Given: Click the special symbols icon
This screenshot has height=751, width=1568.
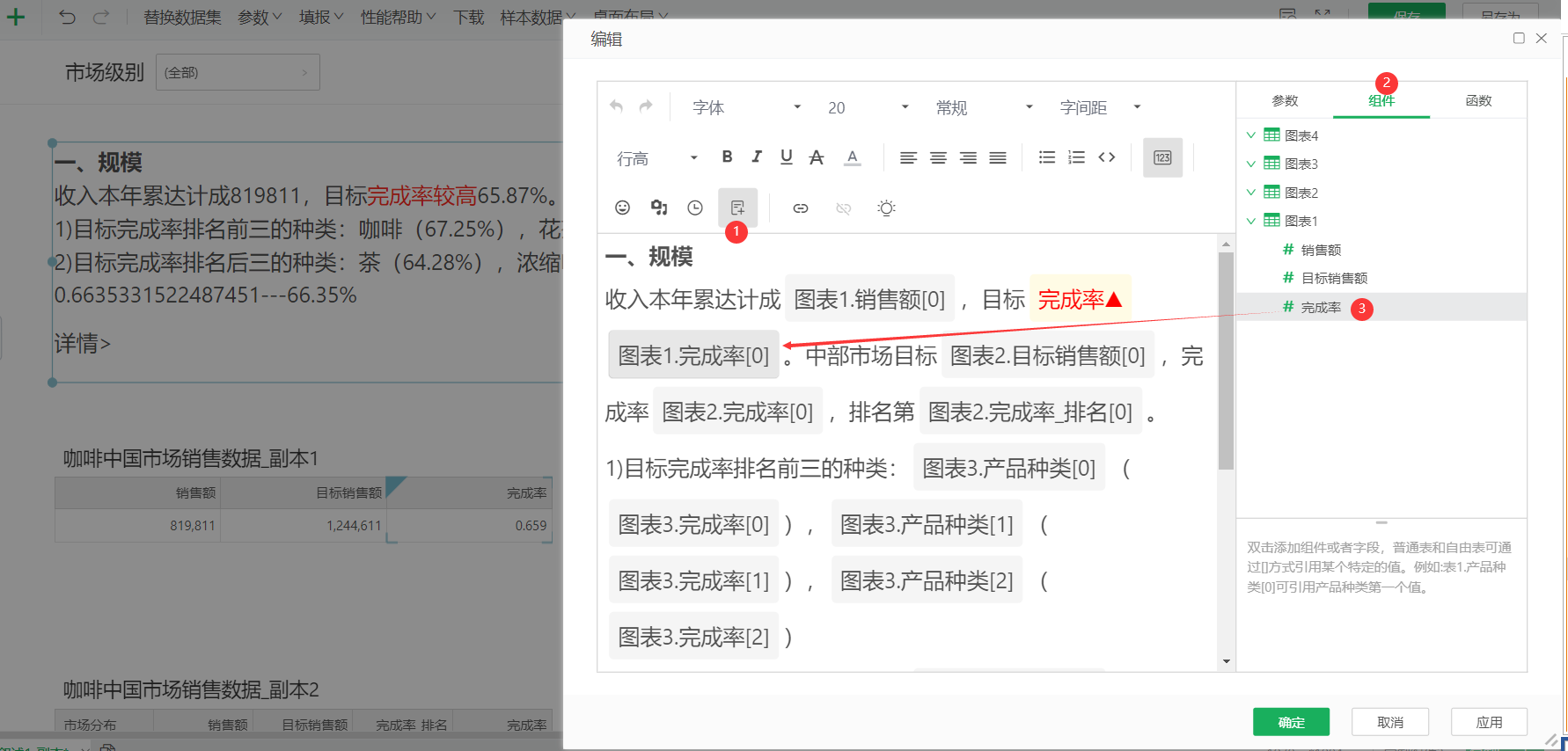Looking at the screenshot, I should coord(659,208).
